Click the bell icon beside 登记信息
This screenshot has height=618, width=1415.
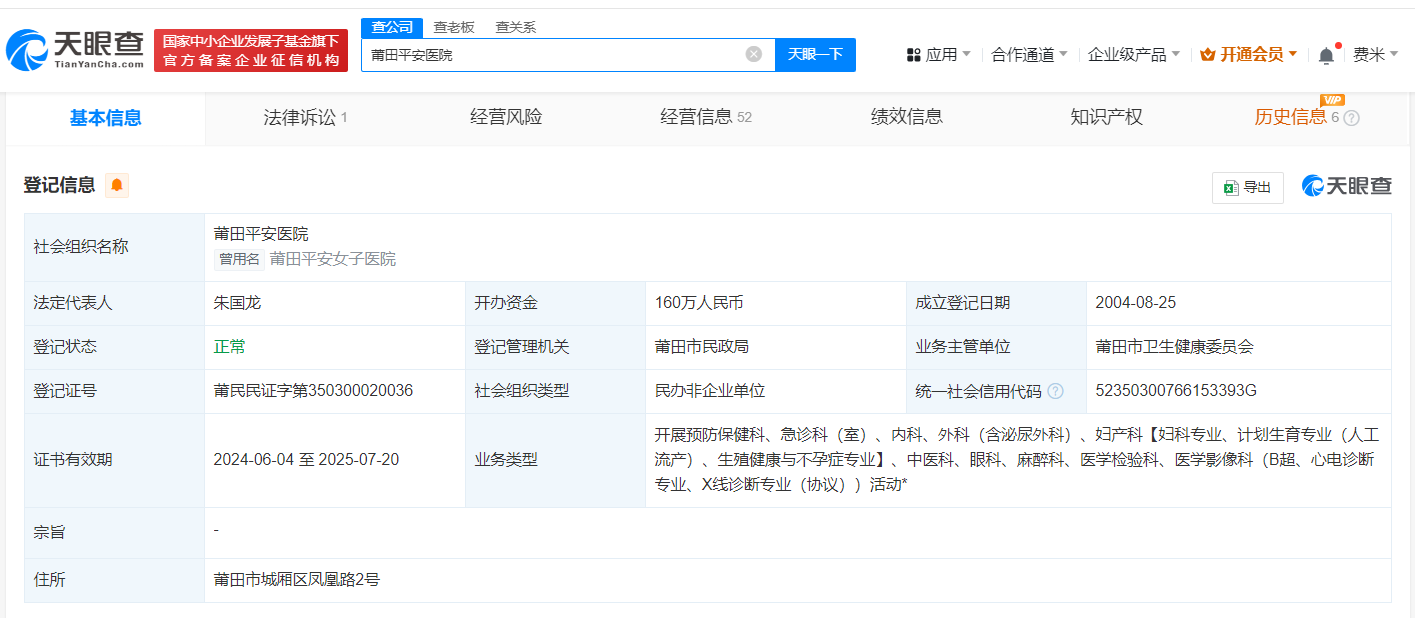coord(116,186)
